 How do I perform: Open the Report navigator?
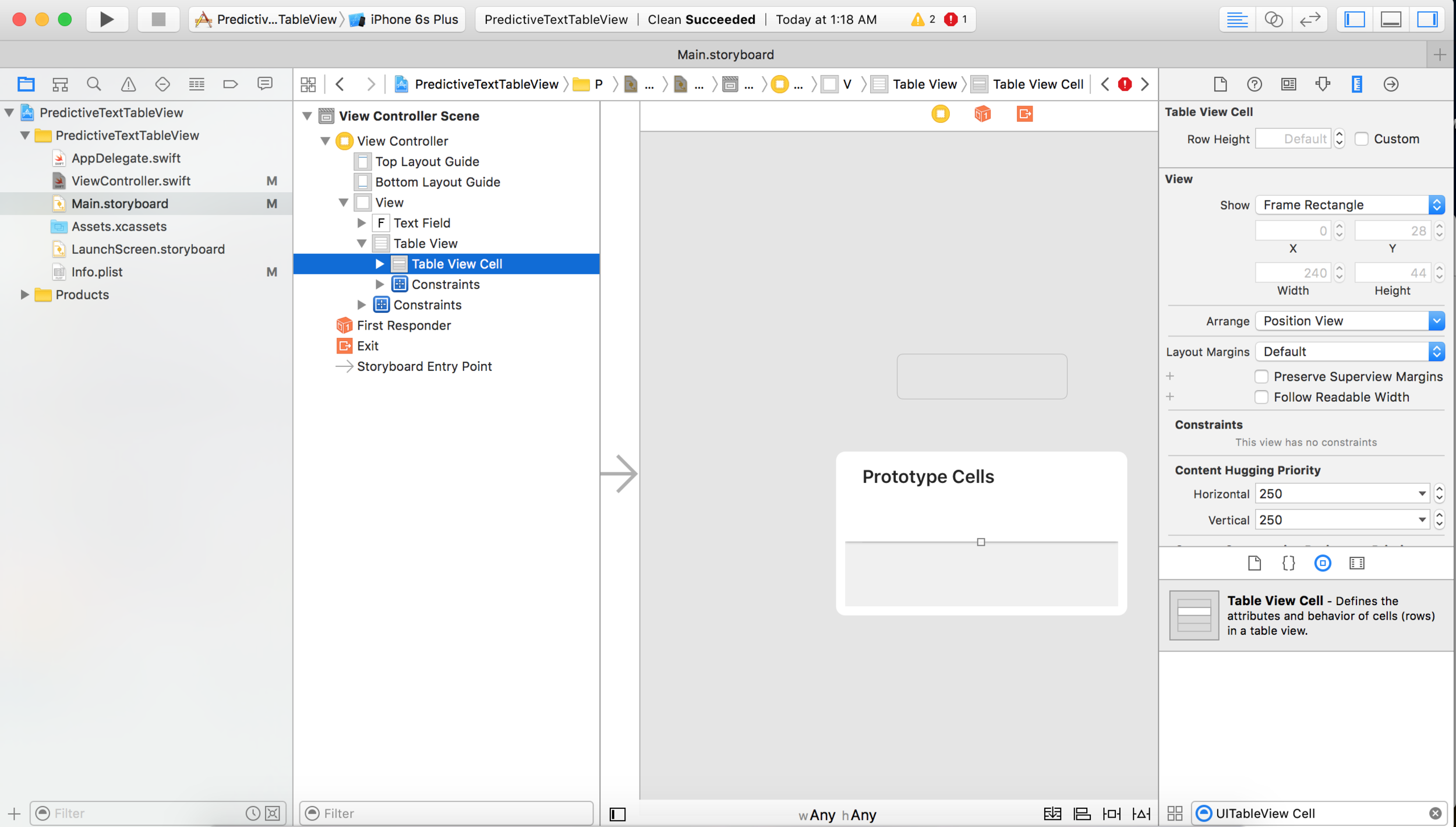[265, 84]
